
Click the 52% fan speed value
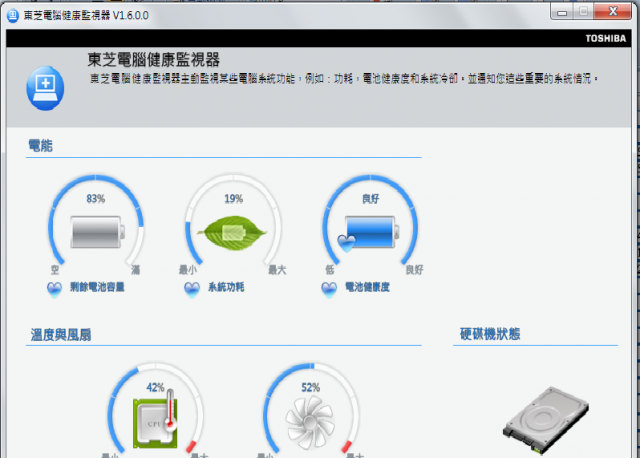click(x=311, y=387)
